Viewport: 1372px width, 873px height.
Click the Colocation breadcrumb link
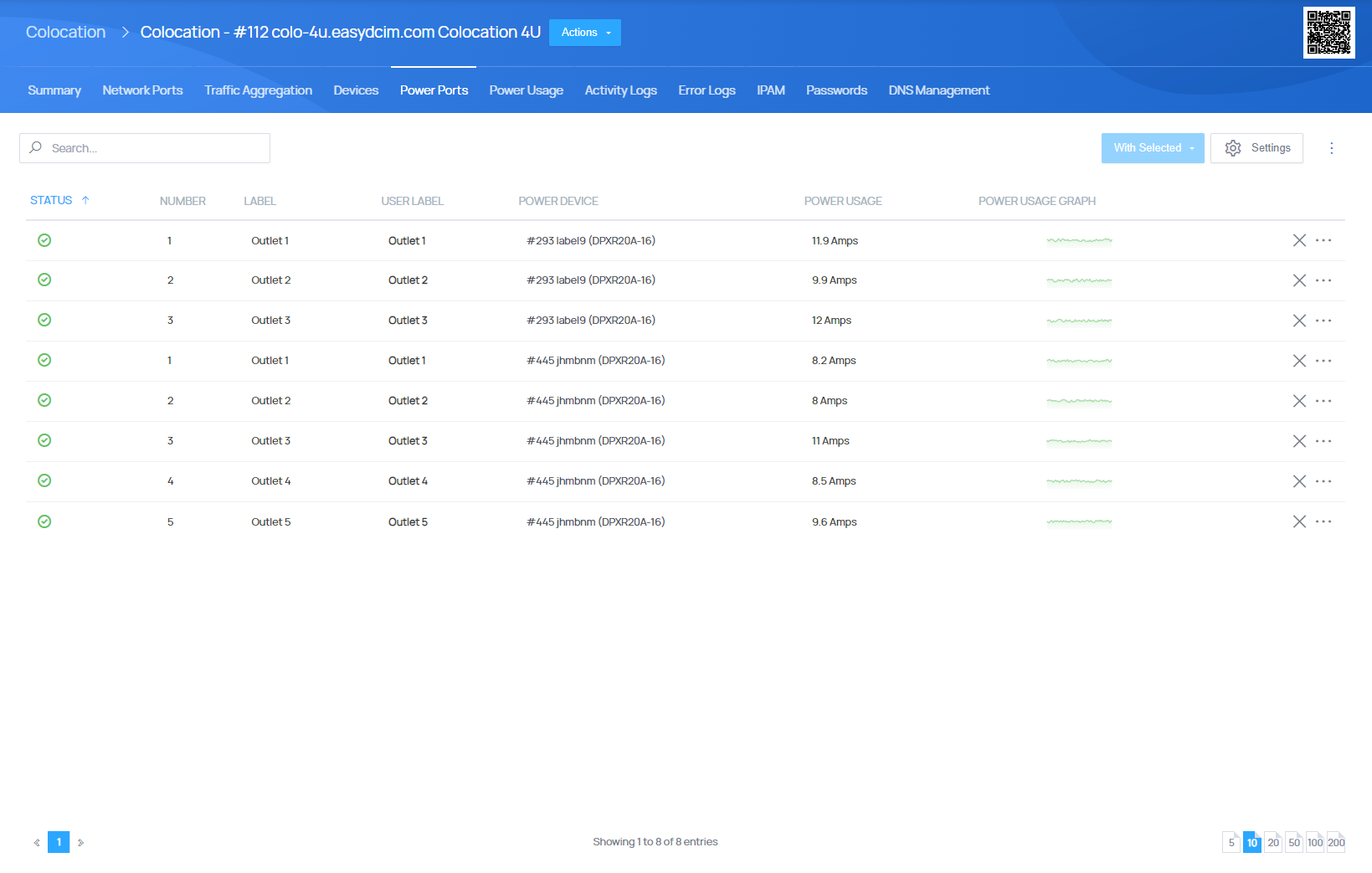(66, 32)
